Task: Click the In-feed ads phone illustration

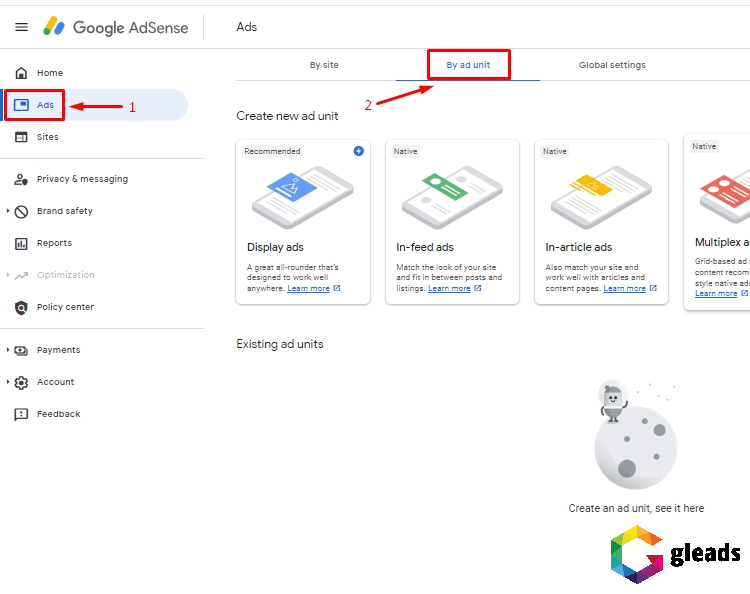Action: coord(452,197)
